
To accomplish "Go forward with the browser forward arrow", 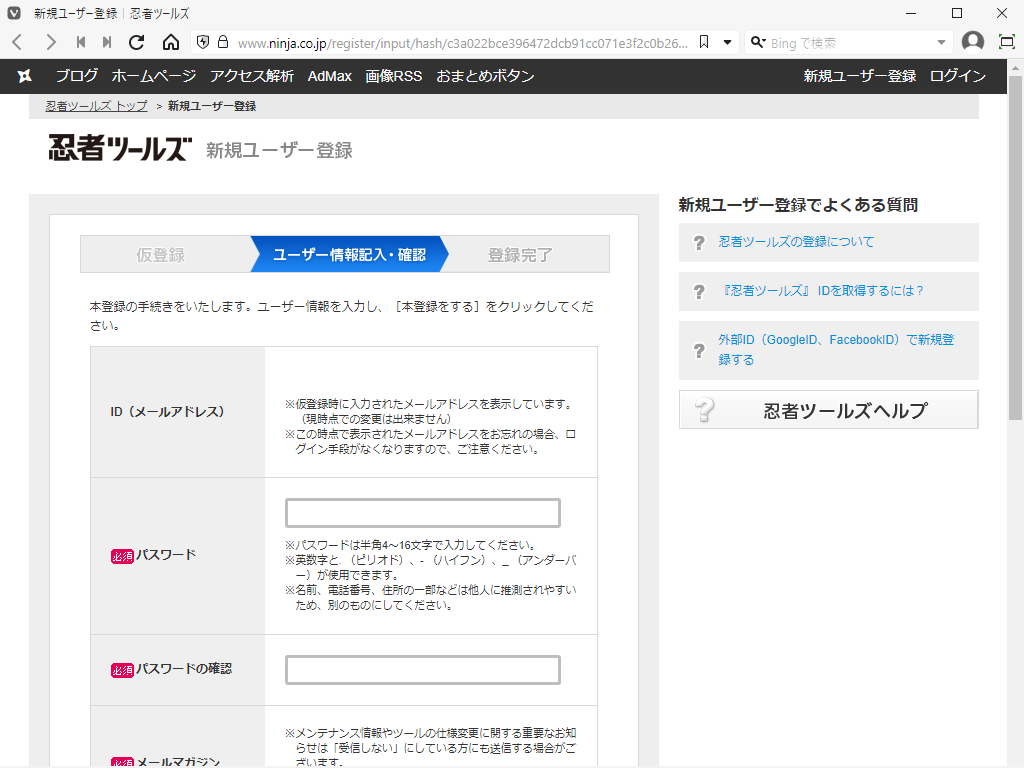I will [50, 42].
